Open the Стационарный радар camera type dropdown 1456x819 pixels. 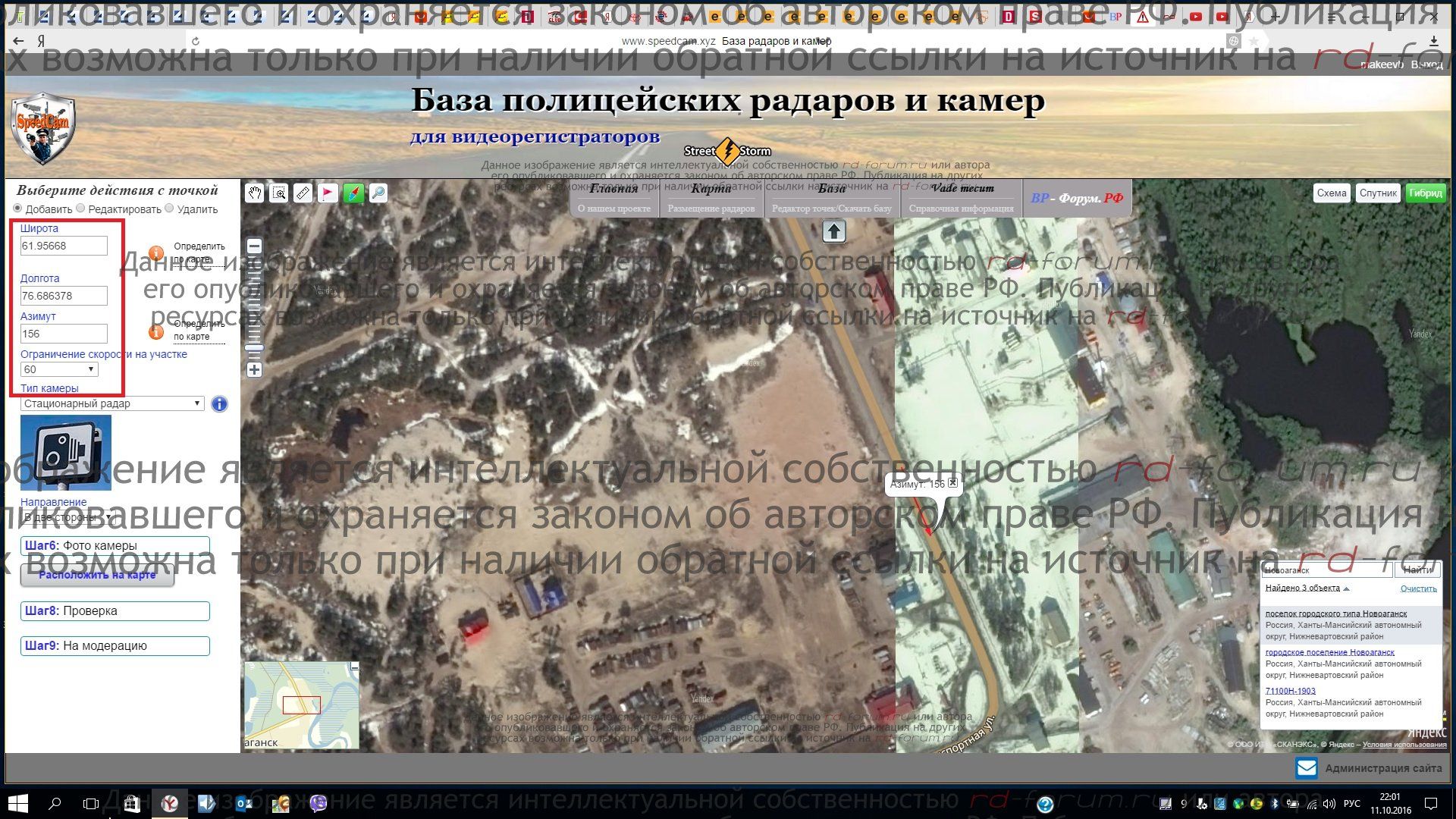(x=112, y=403)
